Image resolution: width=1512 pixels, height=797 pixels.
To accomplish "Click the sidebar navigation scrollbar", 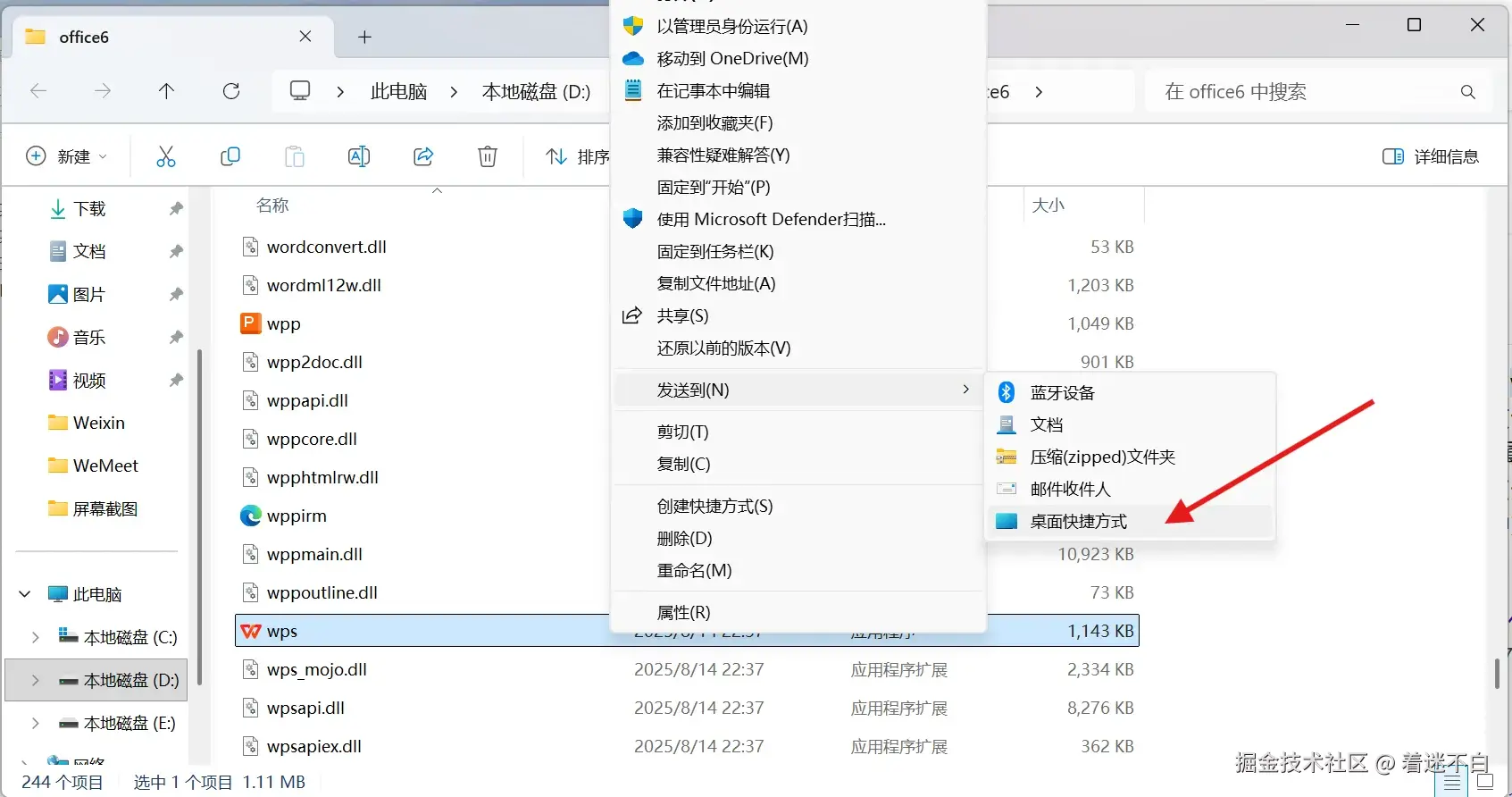I will pos(199,518).
